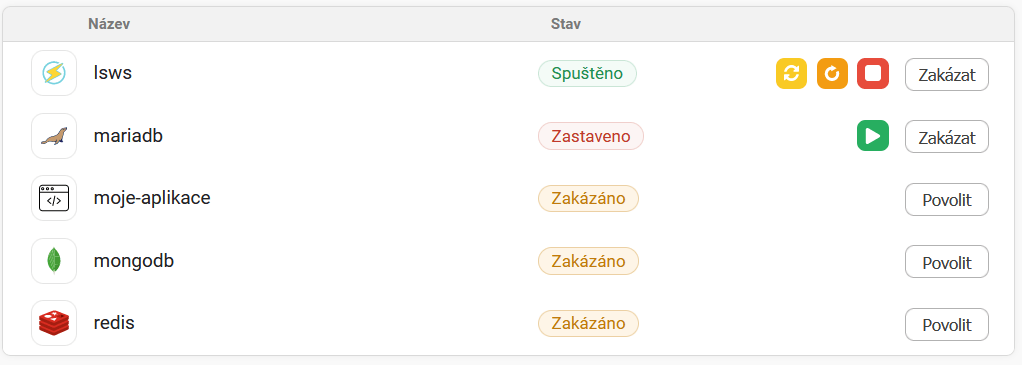Click the yellow reload icon for lsws
Screen dimensions: 1022x365
click(x=791, y=73)
